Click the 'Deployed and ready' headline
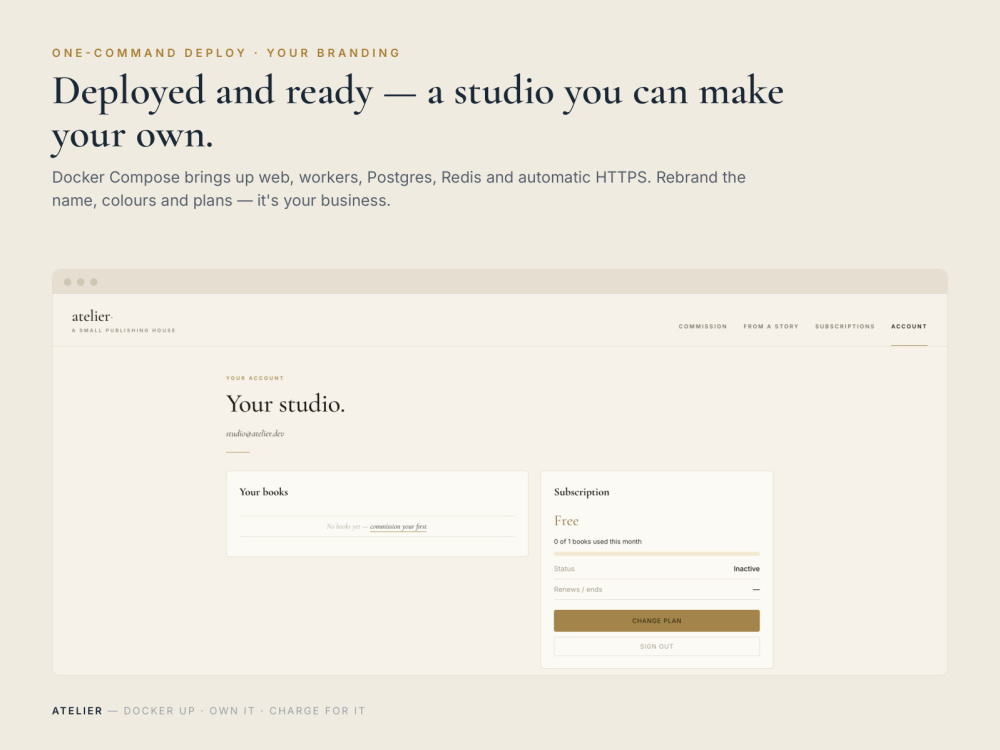 point(418,113)
